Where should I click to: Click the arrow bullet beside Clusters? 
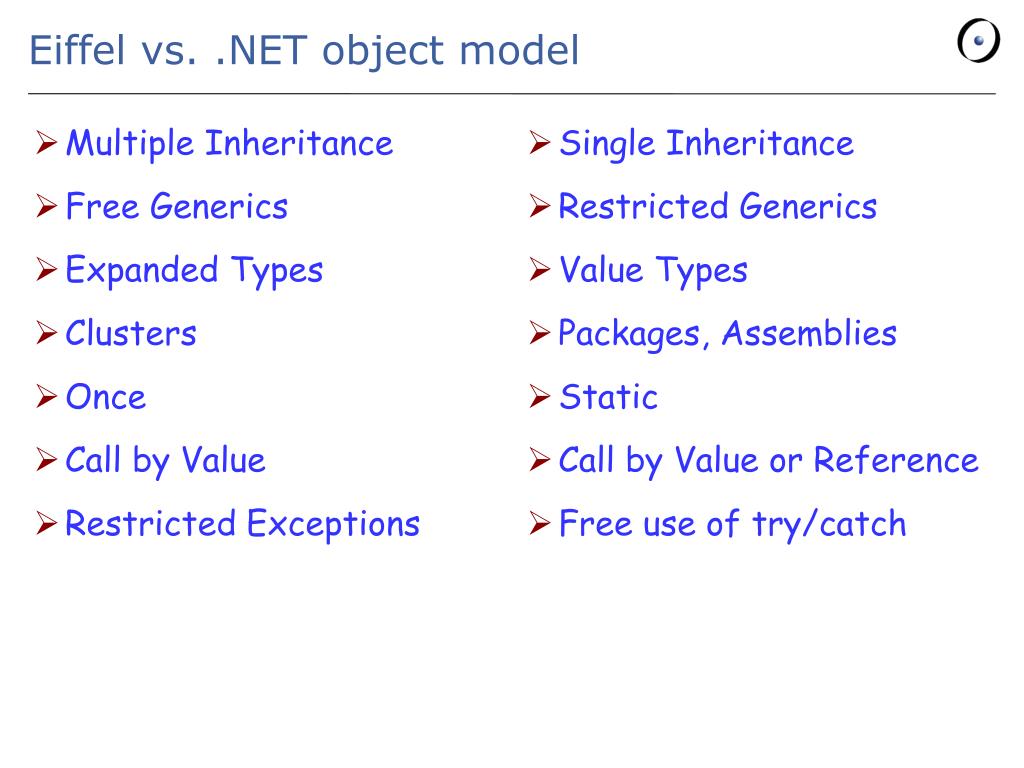(x=46, y=332)
